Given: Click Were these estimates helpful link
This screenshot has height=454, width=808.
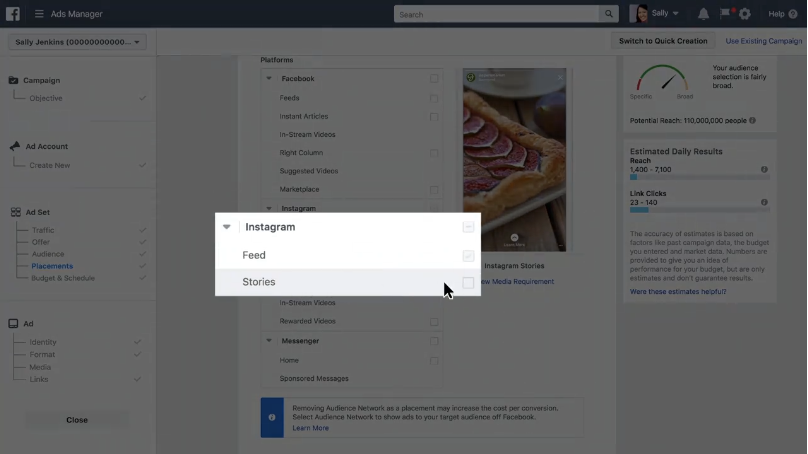Looking at the screenshot, I should point(678,291).
